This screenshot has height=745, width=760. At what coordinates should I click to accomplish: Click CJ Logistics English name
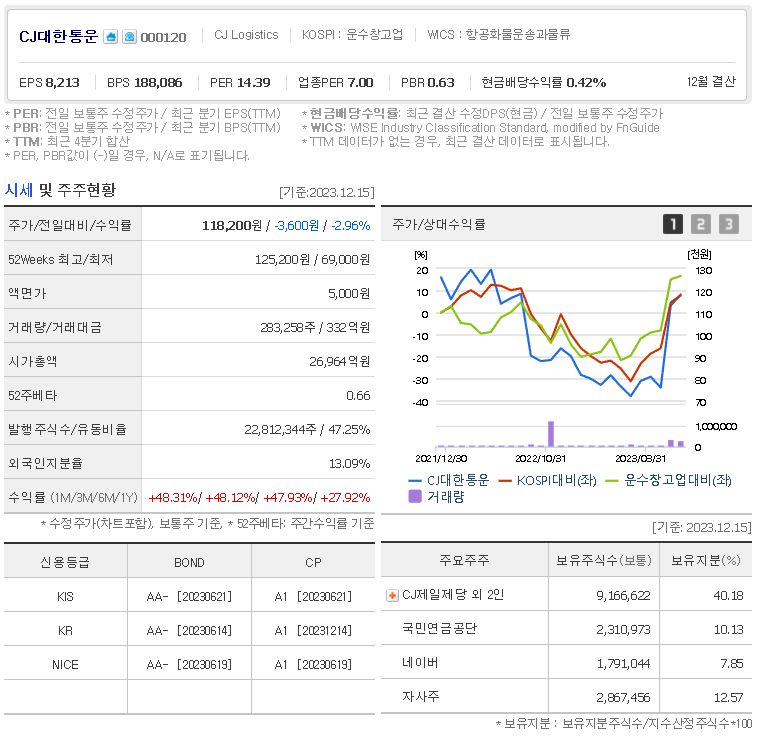pyautogui.click(x=246, y=35)
